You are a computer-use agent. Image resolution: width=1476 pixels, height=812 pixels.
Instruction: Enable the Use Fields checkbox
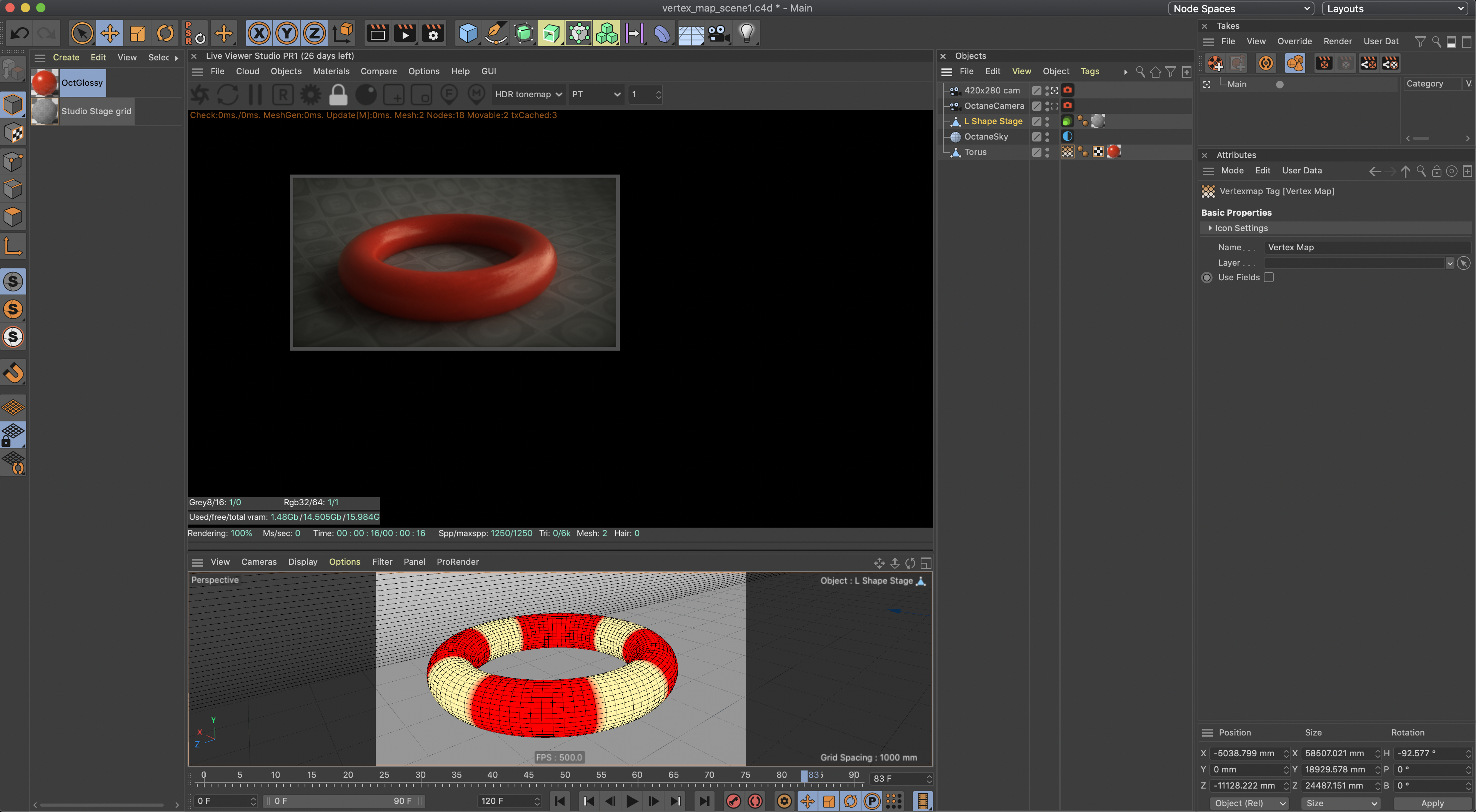(1269, 277)
